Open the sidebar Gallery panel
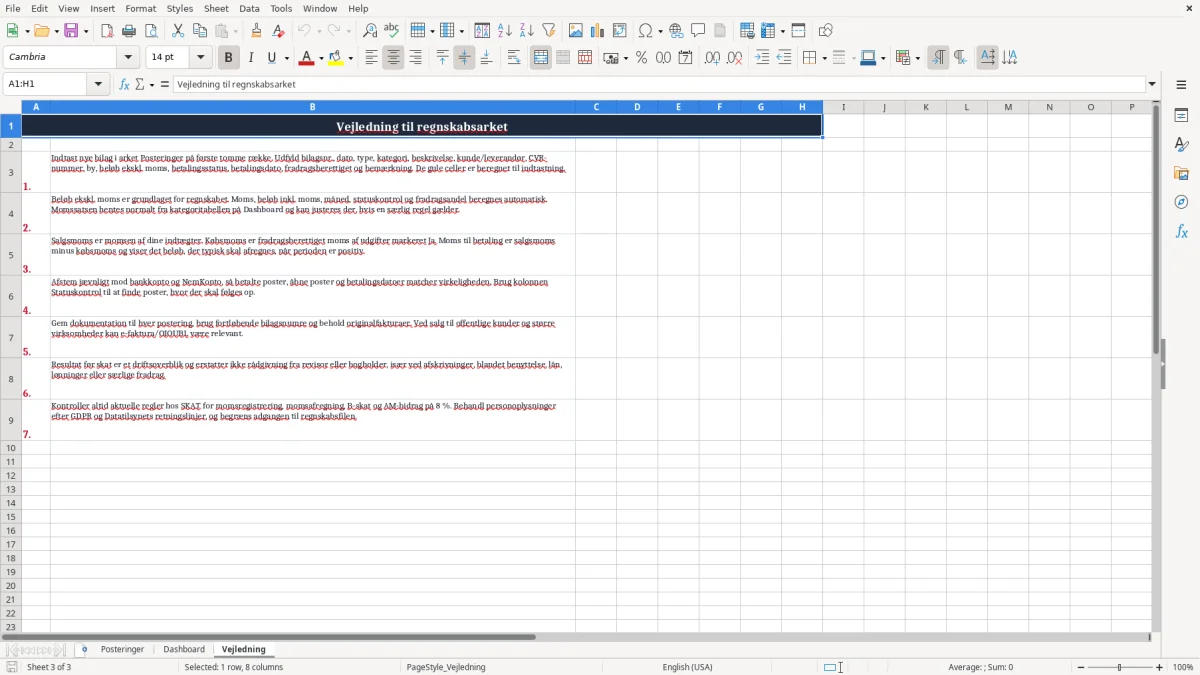This screenshot has height=675, width=1200. point(1181,174)
